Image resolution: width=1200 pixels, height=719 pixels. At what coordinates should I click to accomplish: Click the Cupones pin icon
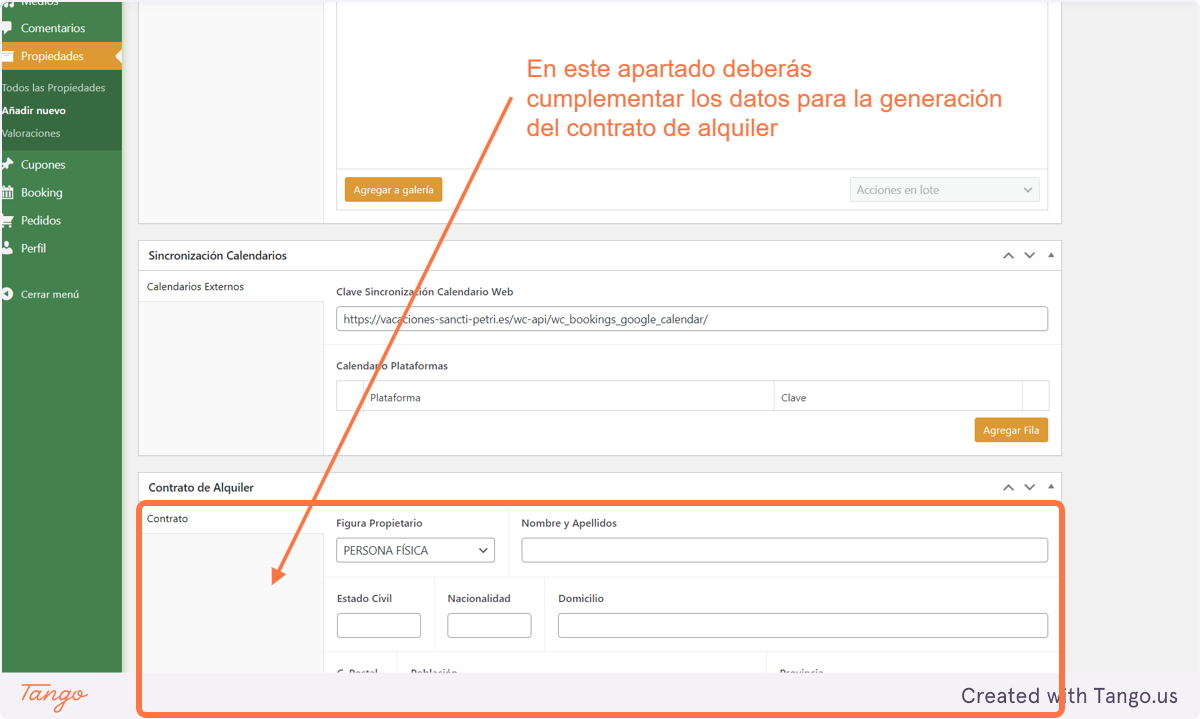(7, 164)
